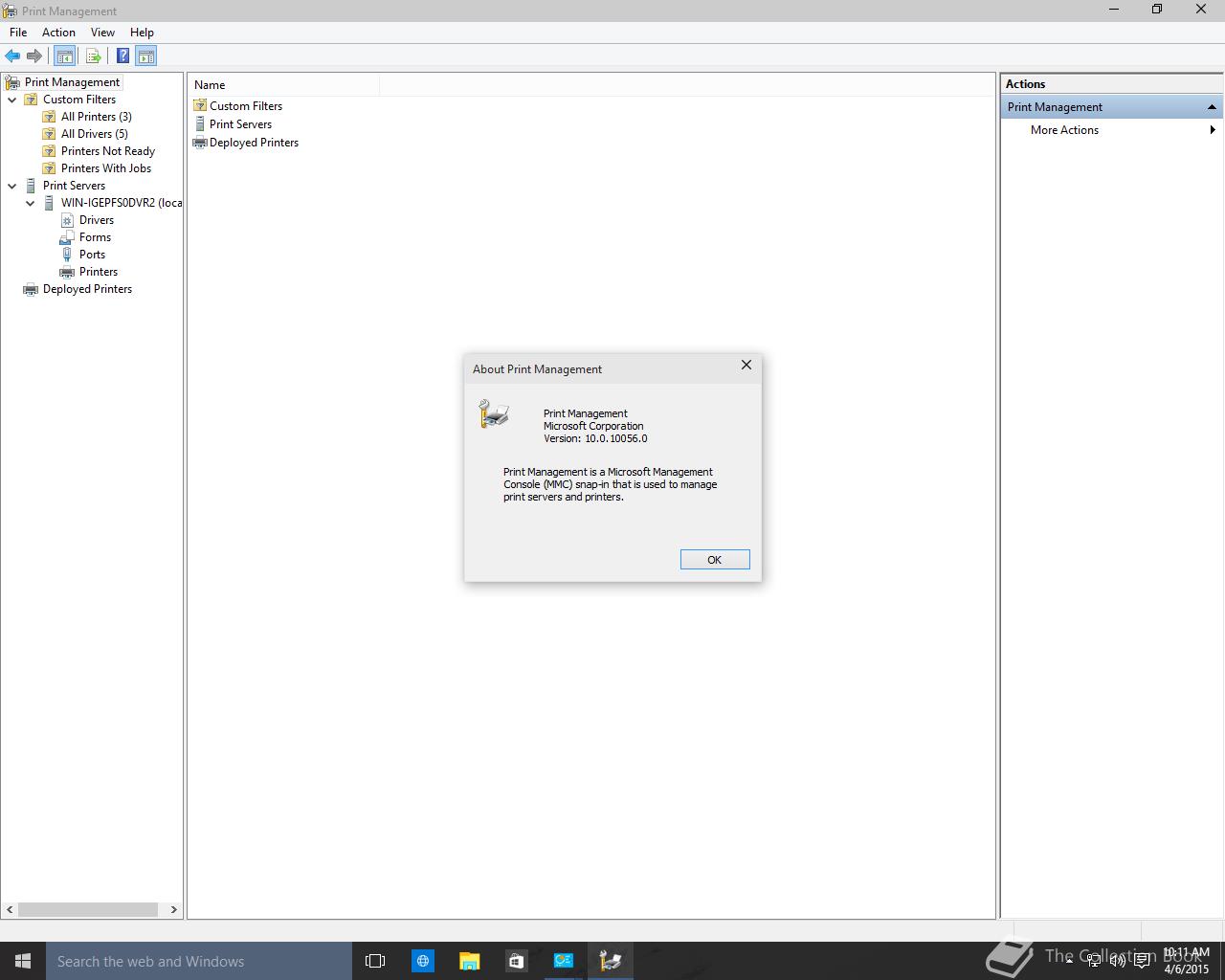Open File Explorer from the taskbar
Viewport: 1225px width, 980px height.
coord(469,961)
